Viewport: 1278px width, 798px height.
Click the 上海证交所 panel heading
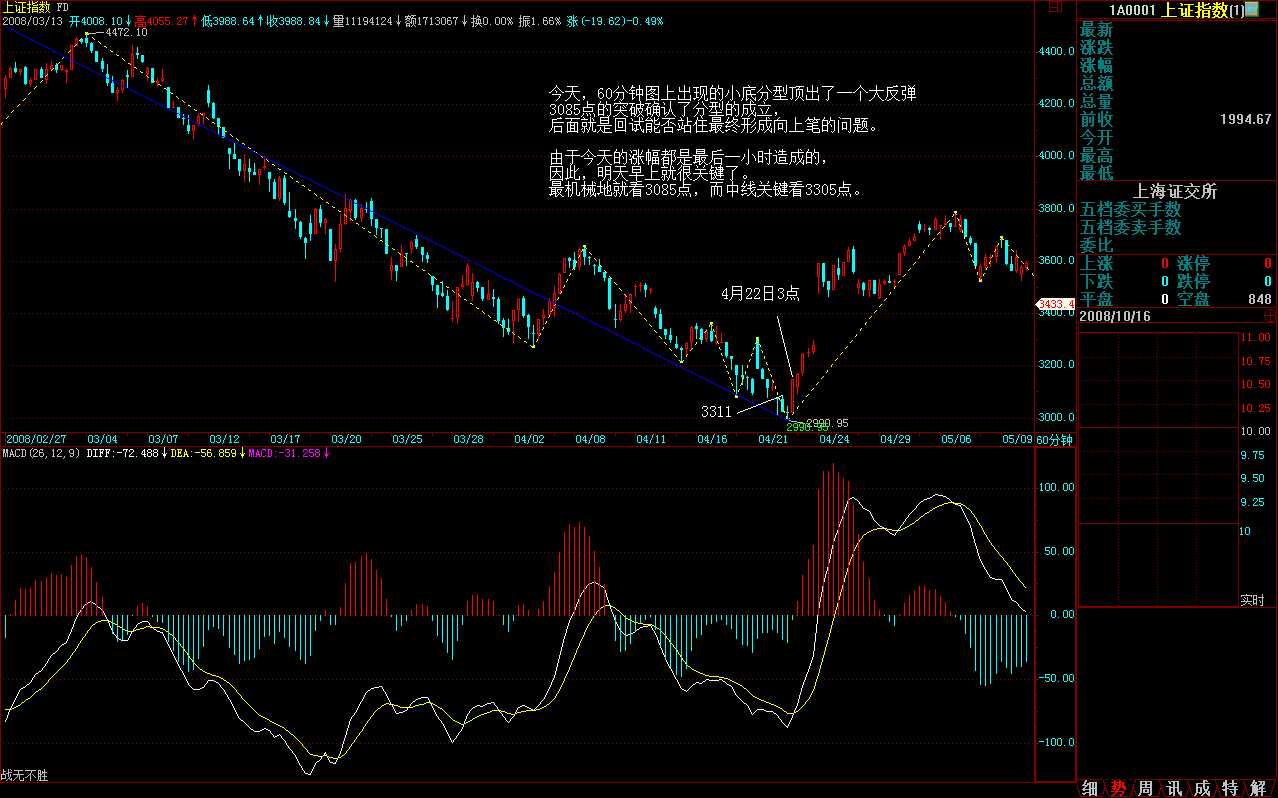click(1174, 192)
